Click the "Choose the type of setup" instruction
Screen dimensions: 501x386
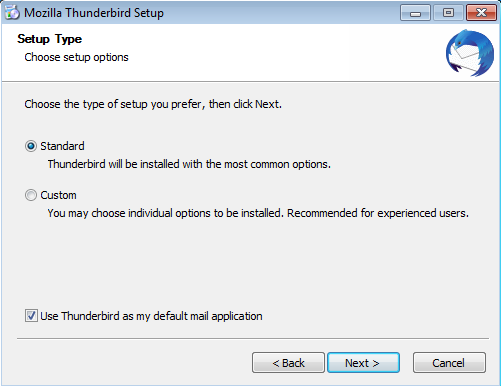click(x=153, y=104)
